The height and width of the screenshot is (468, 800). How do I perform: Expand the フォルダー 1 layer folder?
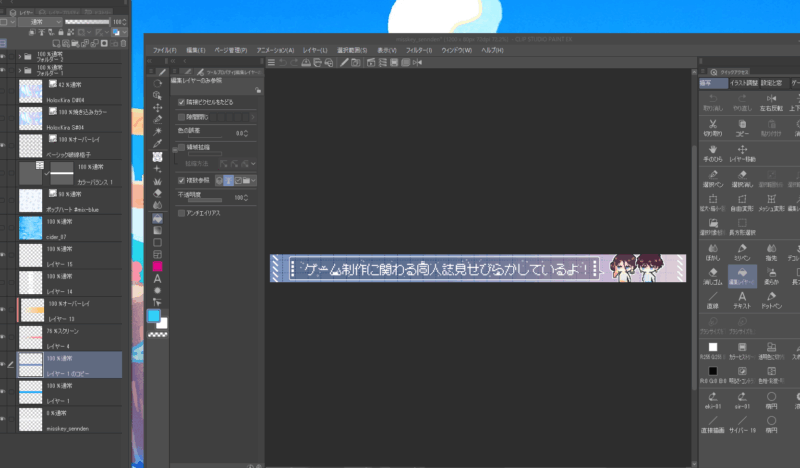20,70
